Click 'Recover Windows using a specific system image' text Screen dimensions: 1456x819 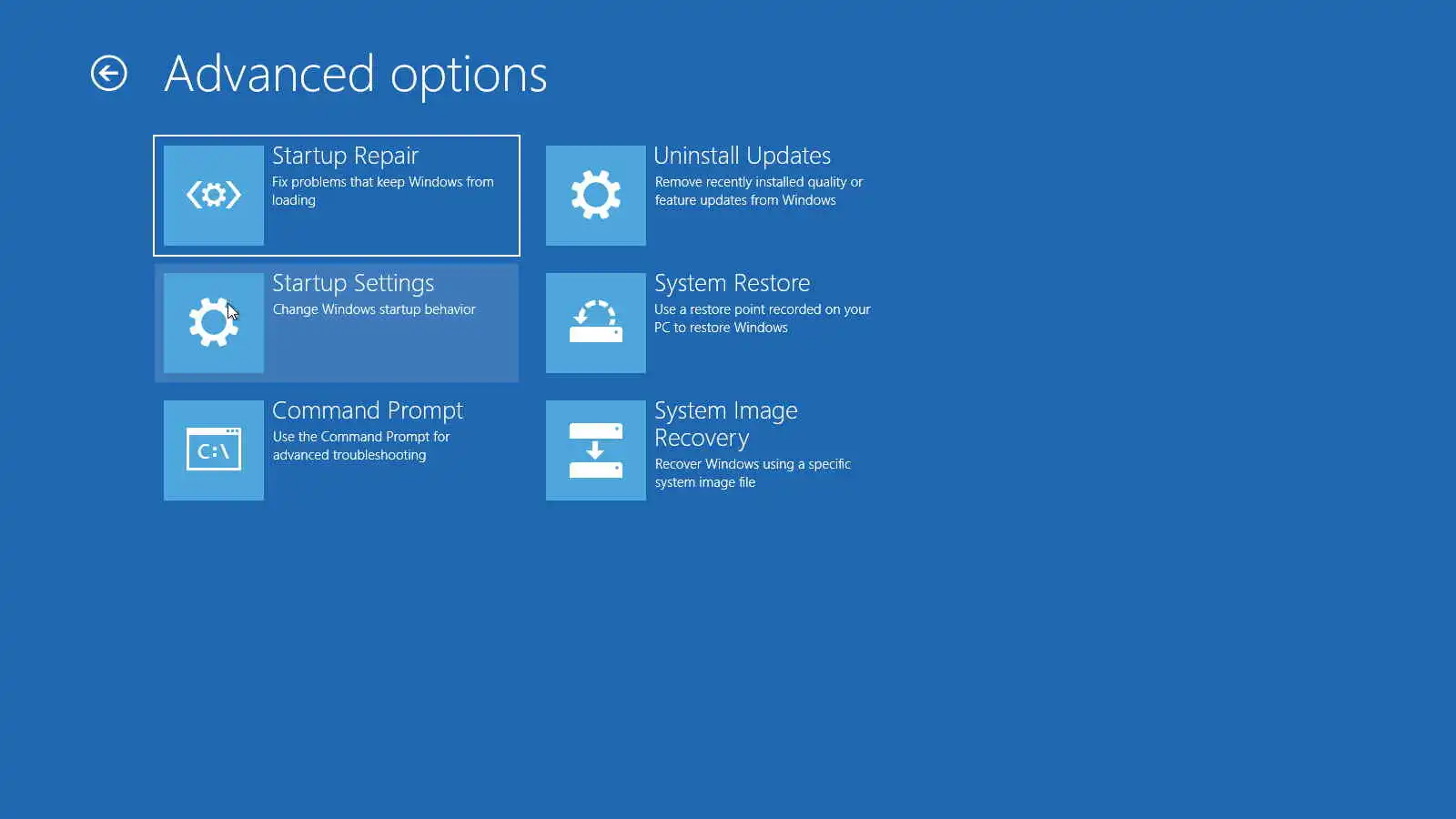pos(753,473)
